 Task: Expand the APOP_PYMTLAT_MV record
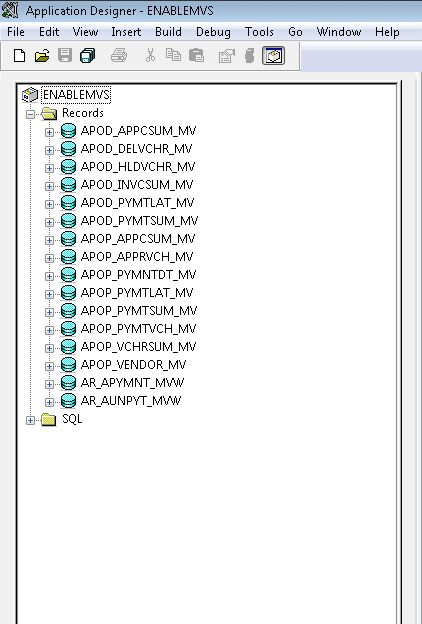[49, 294]
